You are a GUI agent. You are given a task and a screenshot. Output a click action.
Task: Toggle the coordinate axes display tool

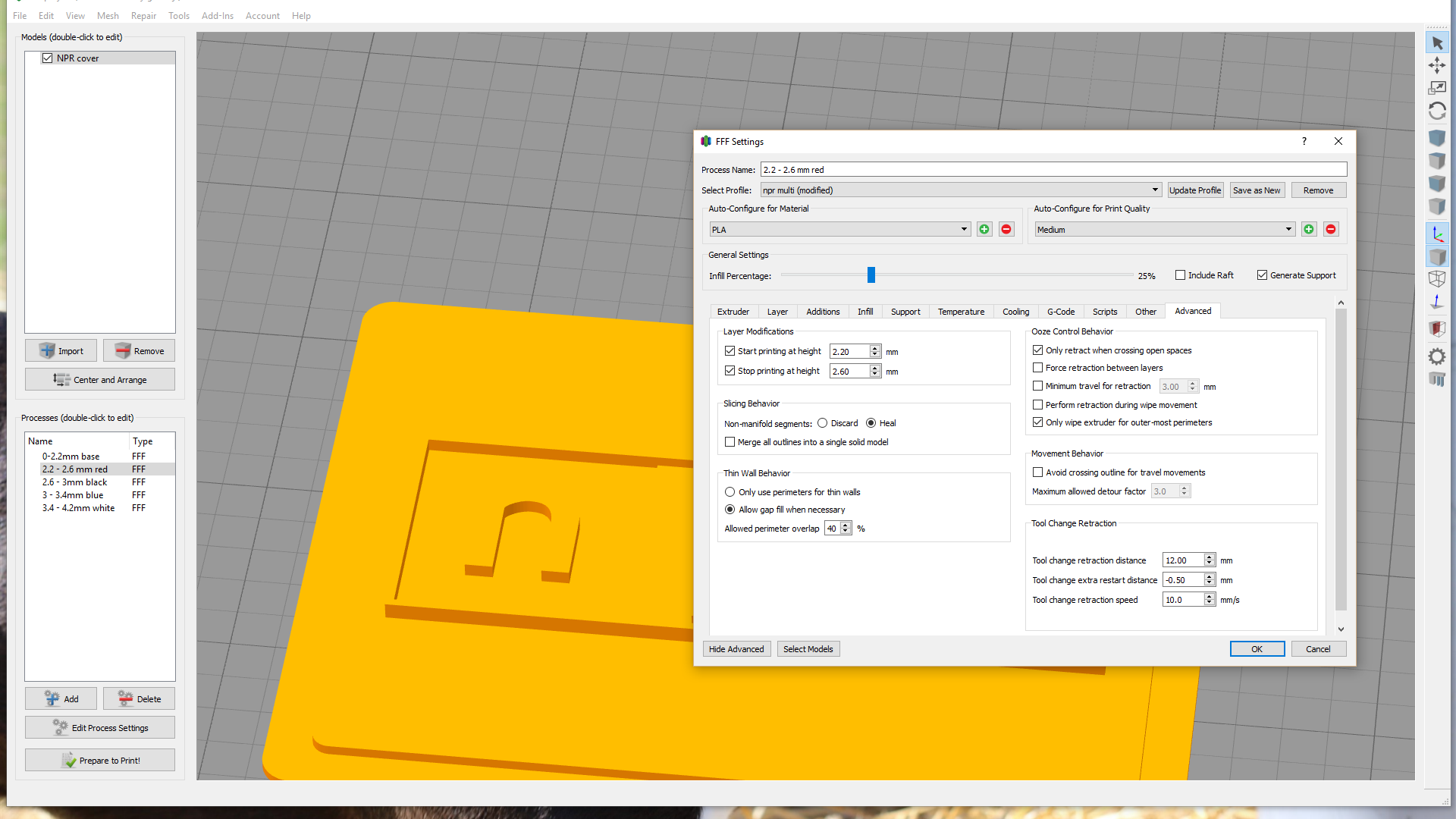click(x=1436, y=234)
